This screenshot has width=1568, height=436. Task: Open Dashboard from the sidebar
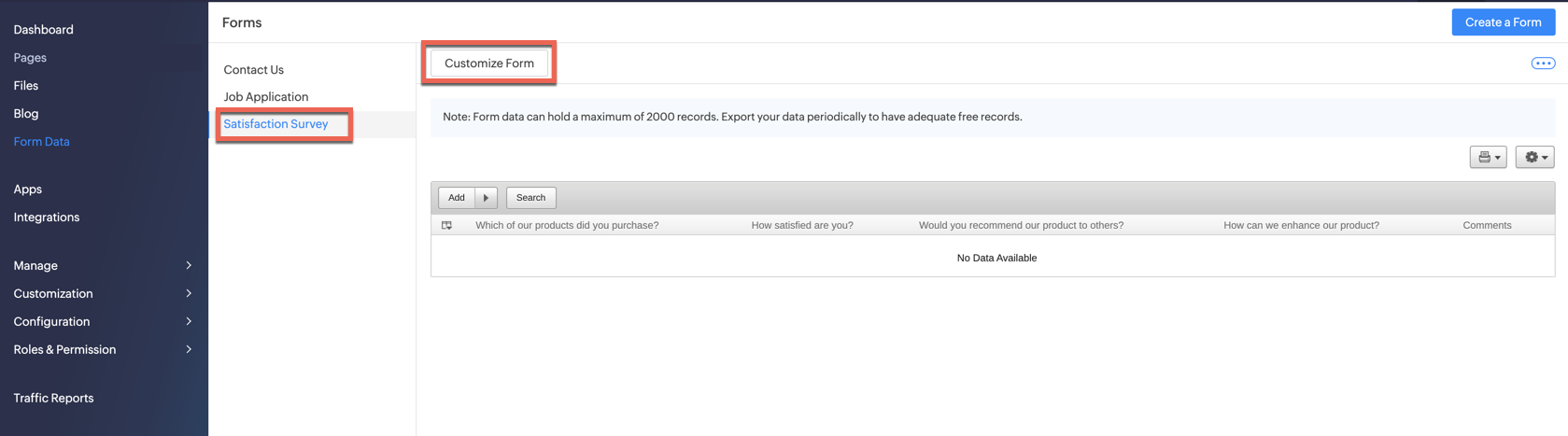pos(43,30)
